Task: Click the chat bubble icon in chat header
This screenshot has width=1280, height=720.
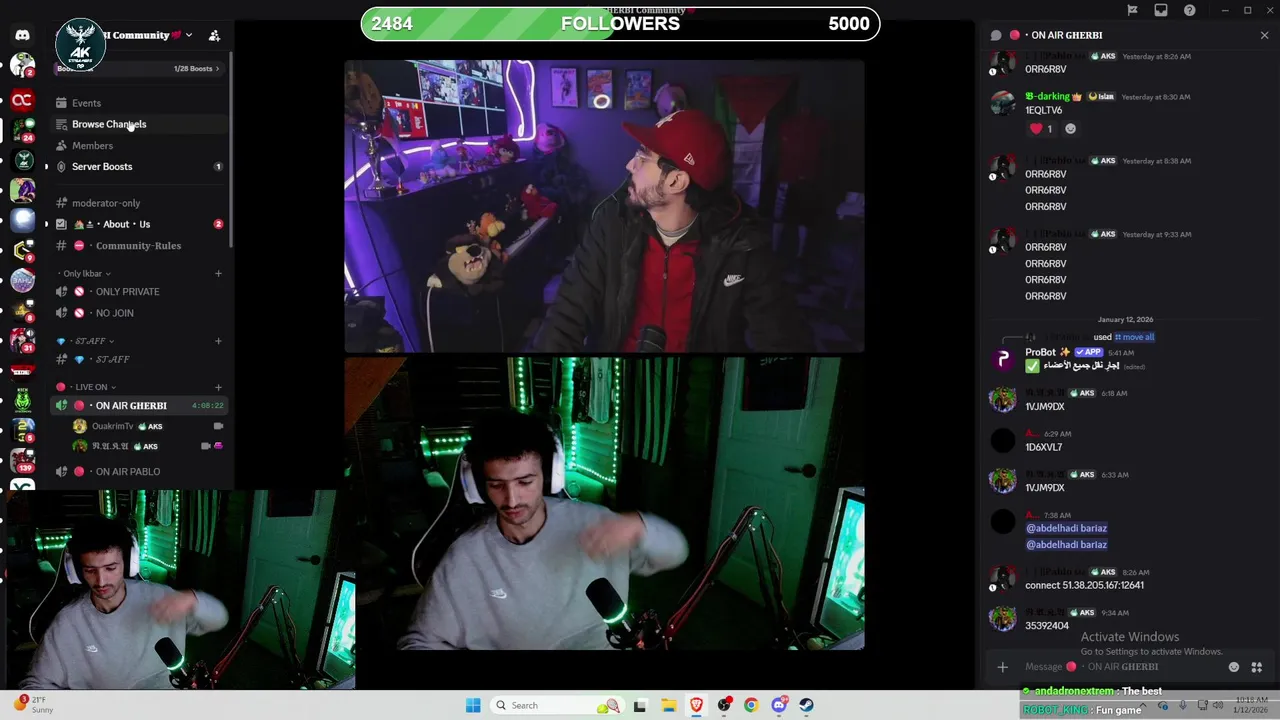Action: (x=996, y=35)
